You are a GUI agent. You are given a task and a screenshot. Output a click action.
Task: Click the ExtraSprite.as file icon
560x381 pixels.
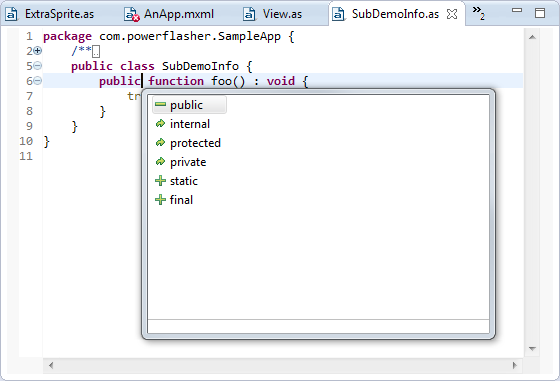(x=11, y=14)
